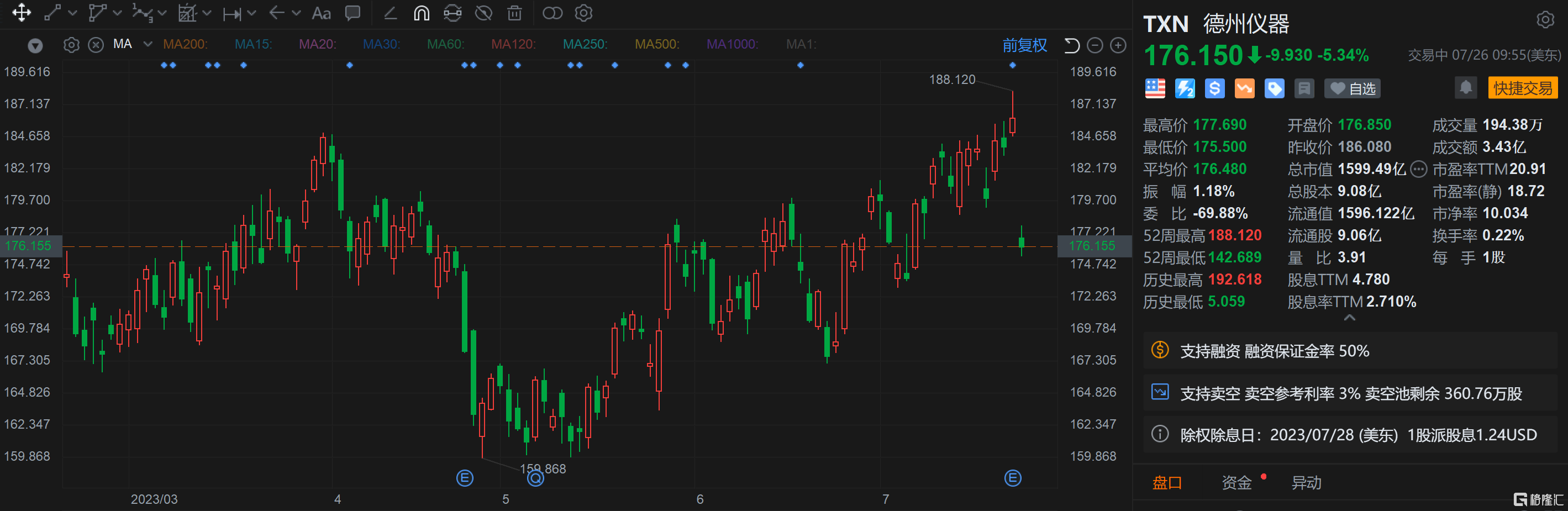1568x511 pixels.
Task: Click the orange short-selling chart icon
Action: click(1245, 88)
